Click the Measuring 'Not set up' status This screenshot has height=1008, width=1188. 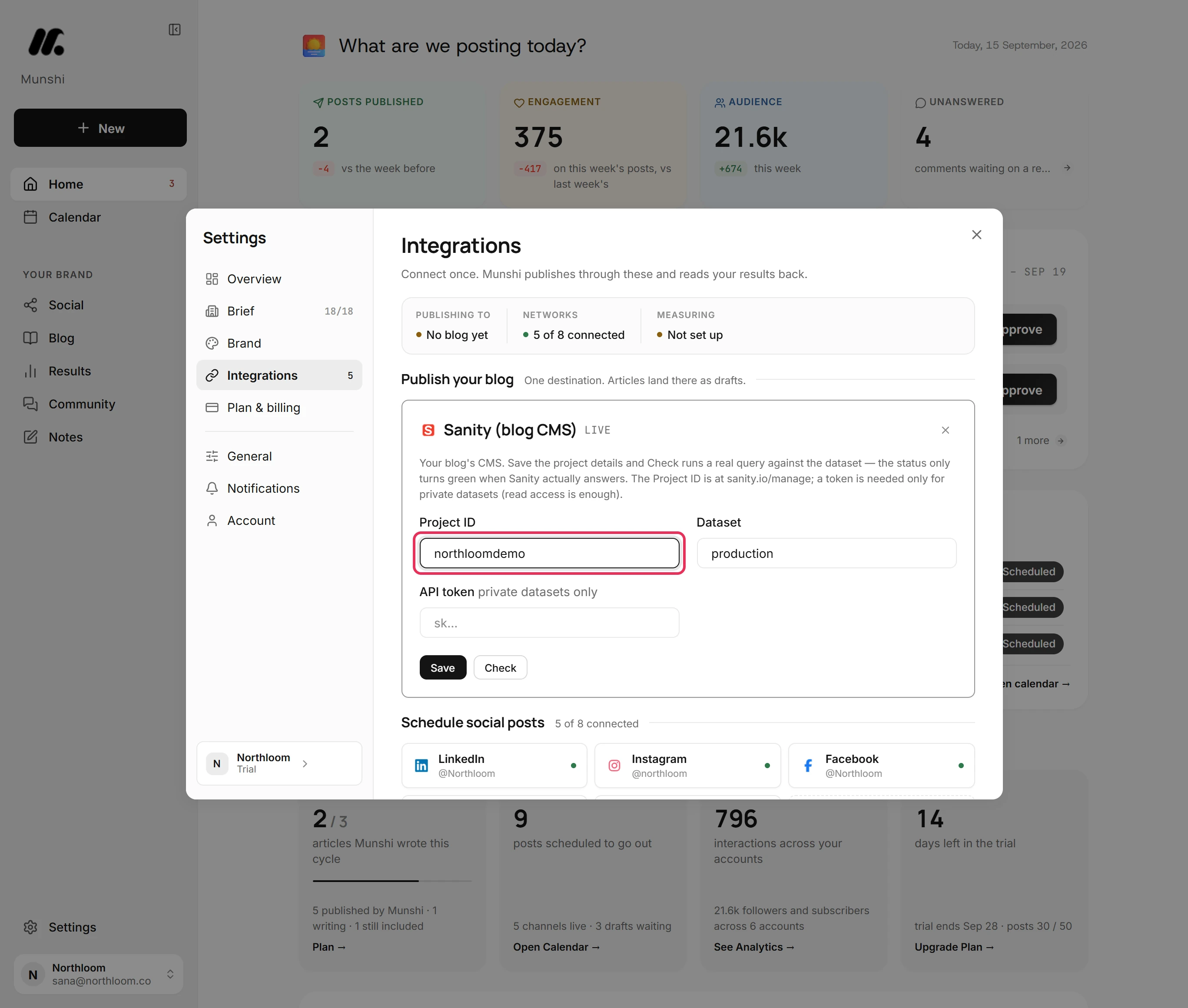690,335
